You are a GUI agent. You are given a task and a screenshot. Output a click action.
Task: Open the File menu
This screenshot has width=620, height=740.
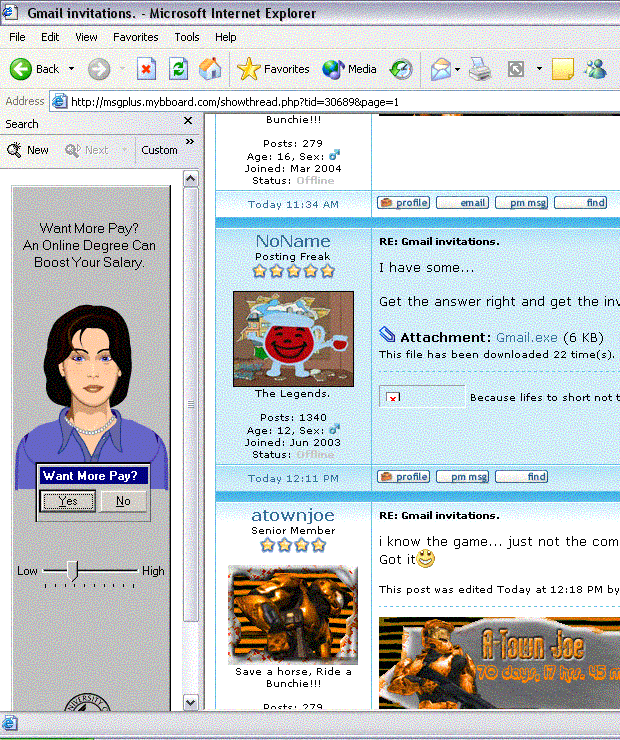(x=17, y=37)
